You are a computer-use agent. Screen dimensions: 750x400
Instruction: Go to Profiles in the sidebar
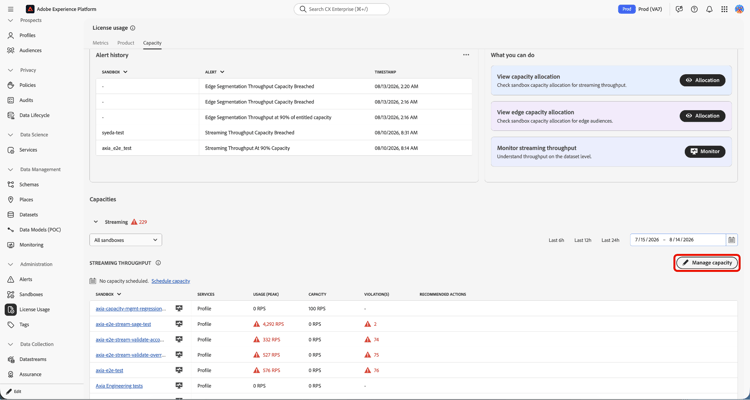tap(27, 35)
